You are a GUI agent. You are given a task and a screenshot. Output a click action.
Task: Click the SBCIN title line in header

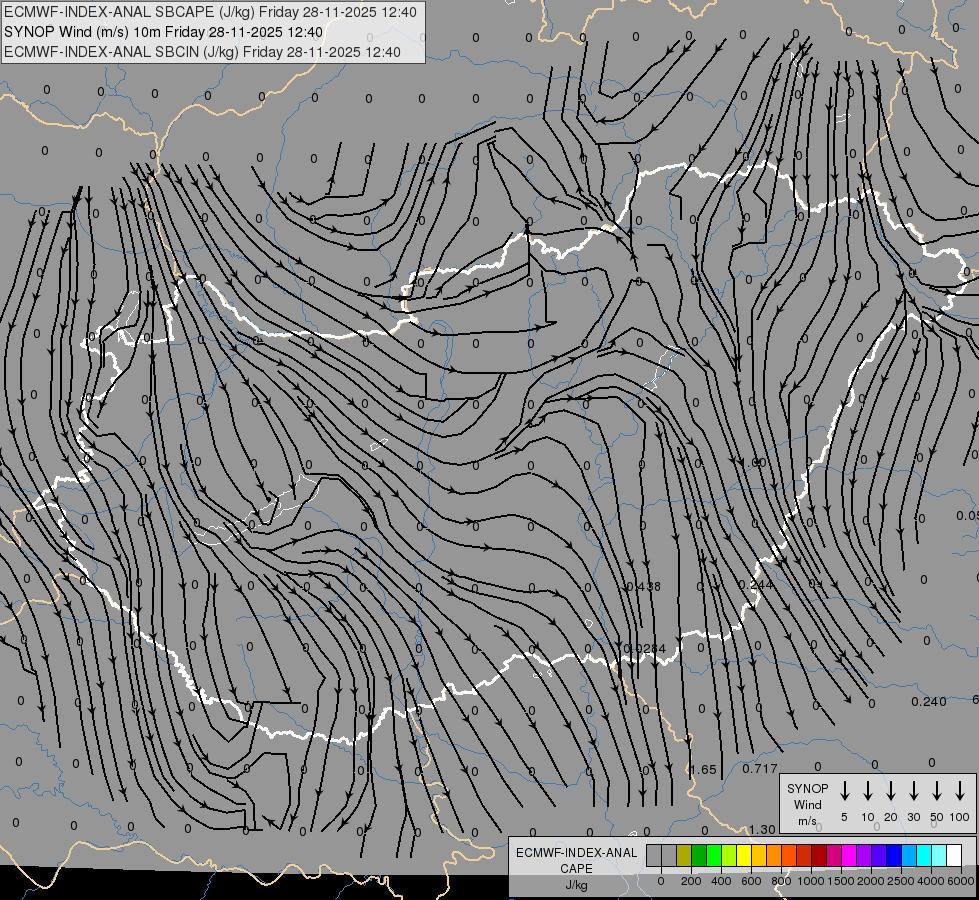point(202,52)
